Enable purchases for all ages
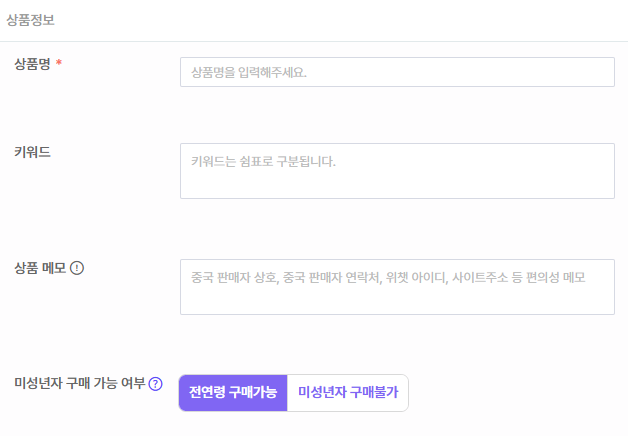Screen dimensions: 628x436 tap(233, 392)
